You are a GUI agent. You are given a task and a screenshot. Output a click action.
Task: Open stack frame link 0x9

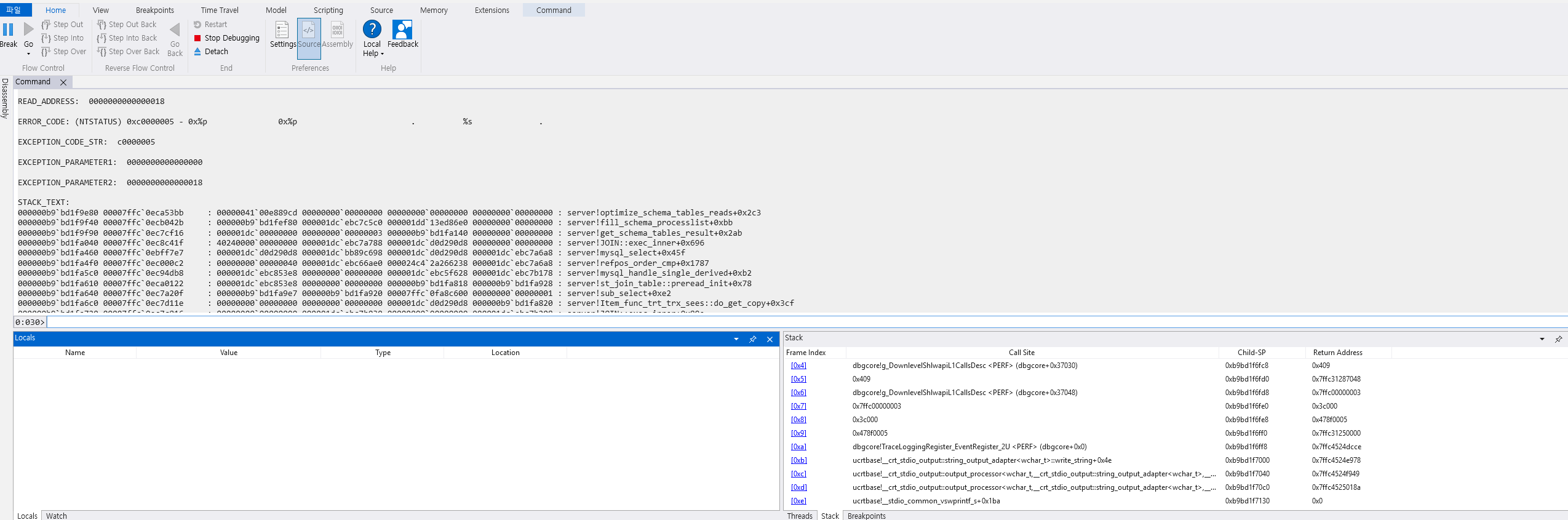[798, 433]
